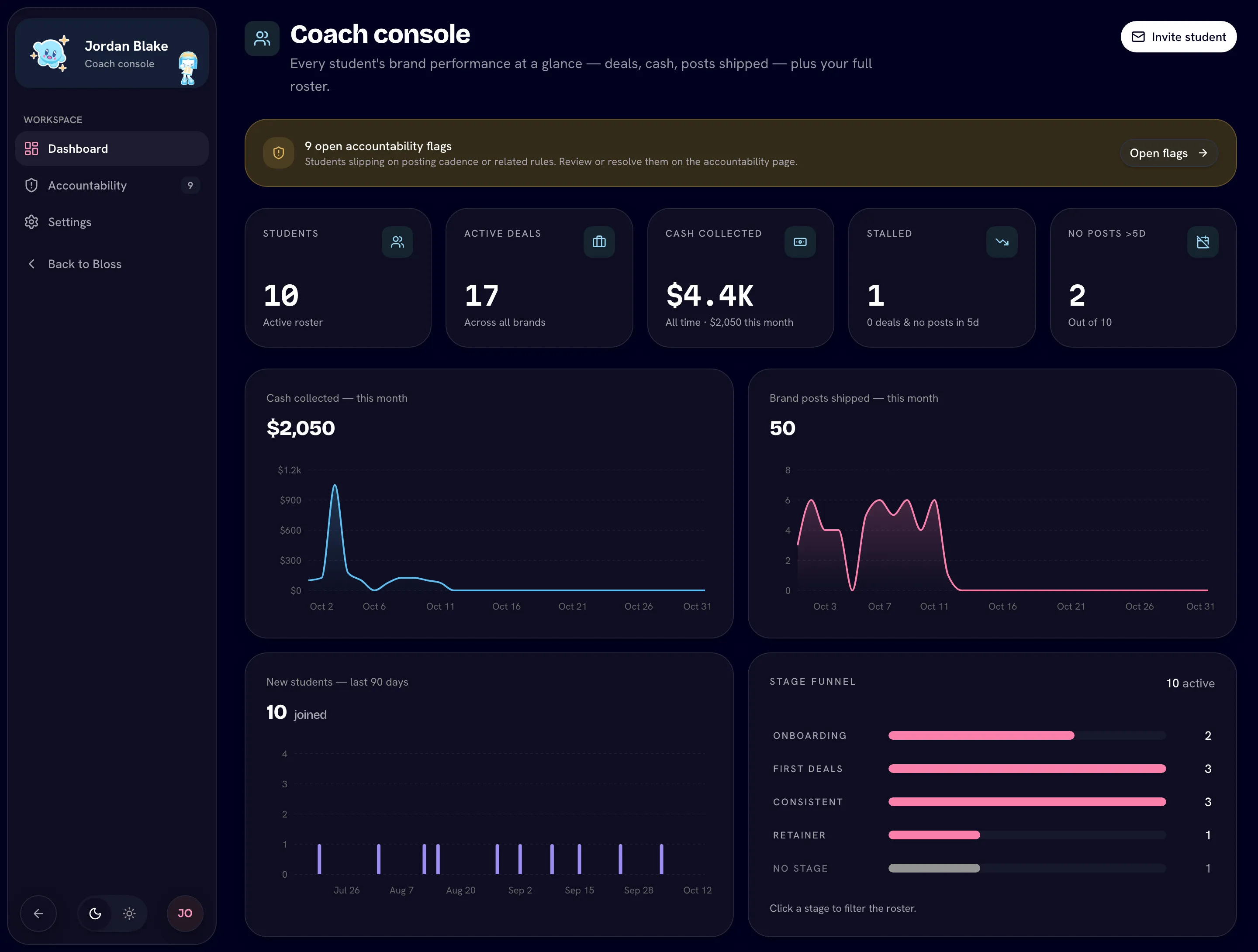The height and width of the screenshot is (952, 1258).
Task: Go to the Accountability page
Action: [x=111, y=186]
